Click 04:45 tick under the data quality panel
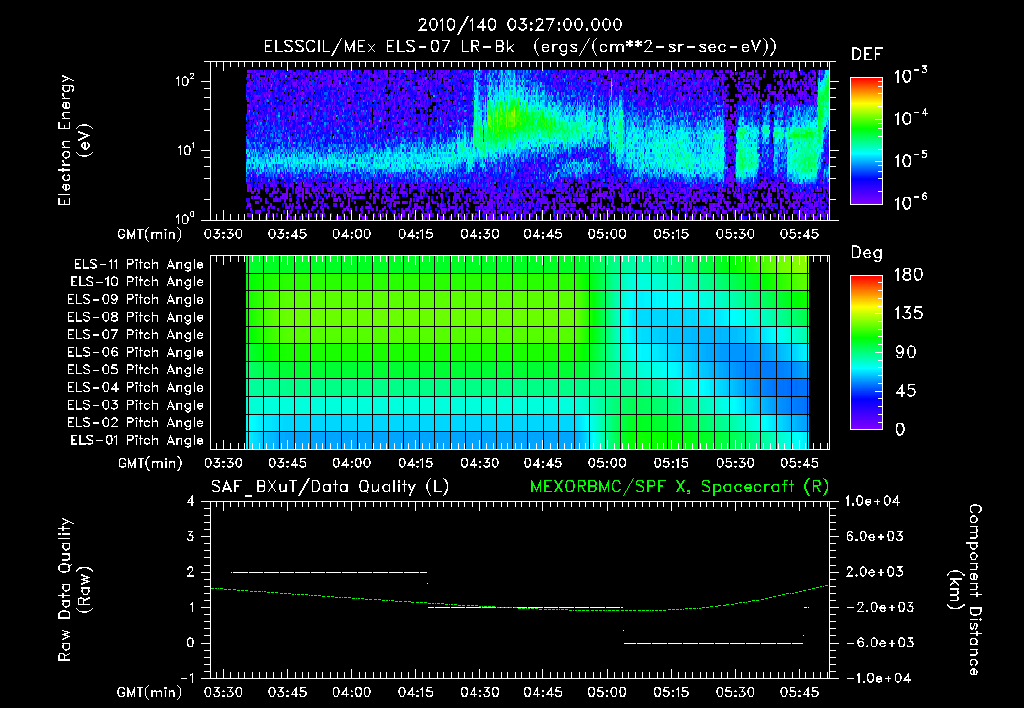1024x708 pixels. [x=543, y=692]
